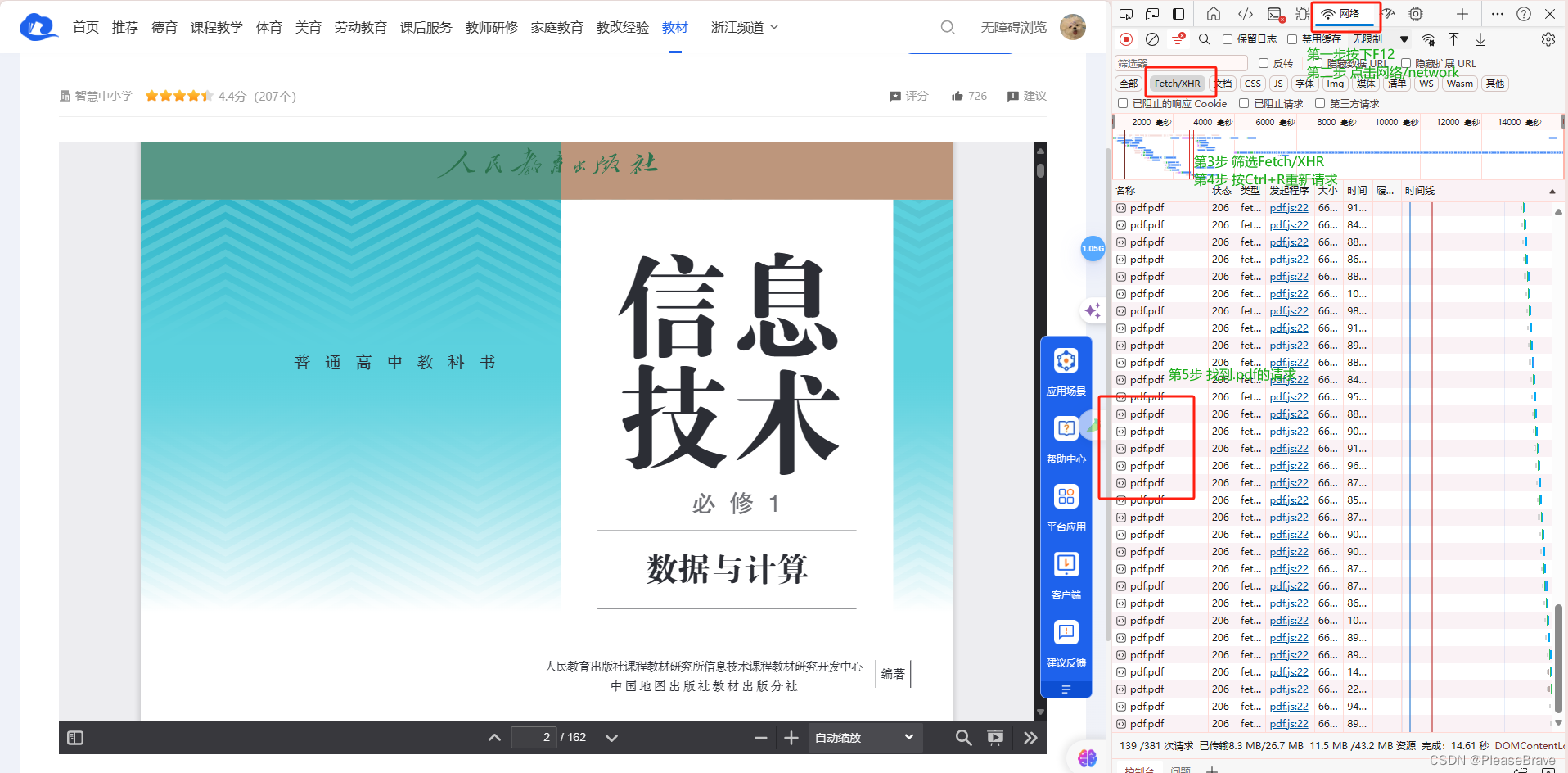Open the 自动缩放 zoom dropdown

point(865,738)
